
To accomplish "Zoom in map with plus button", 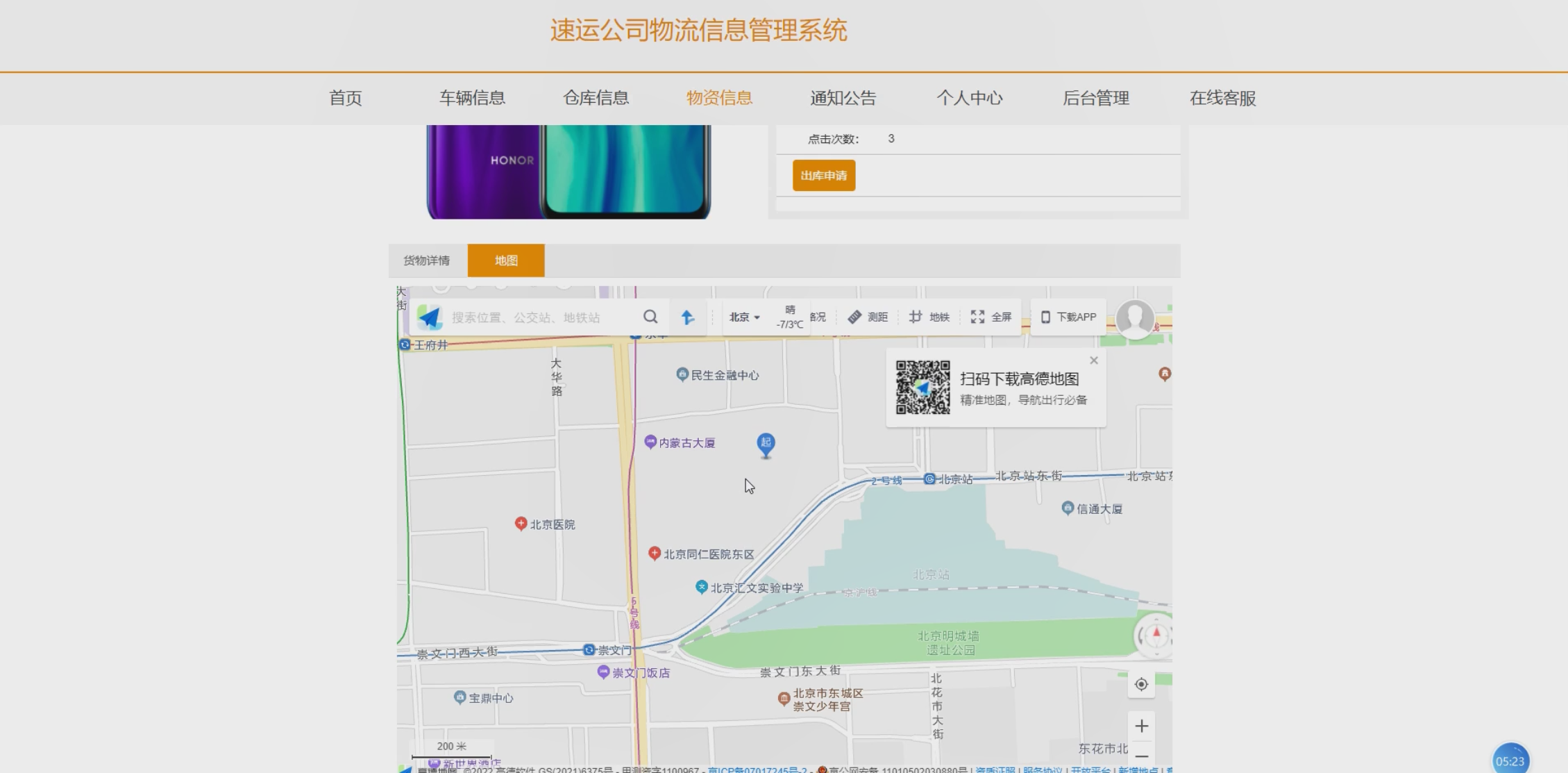I will (x=1141, y=726).
